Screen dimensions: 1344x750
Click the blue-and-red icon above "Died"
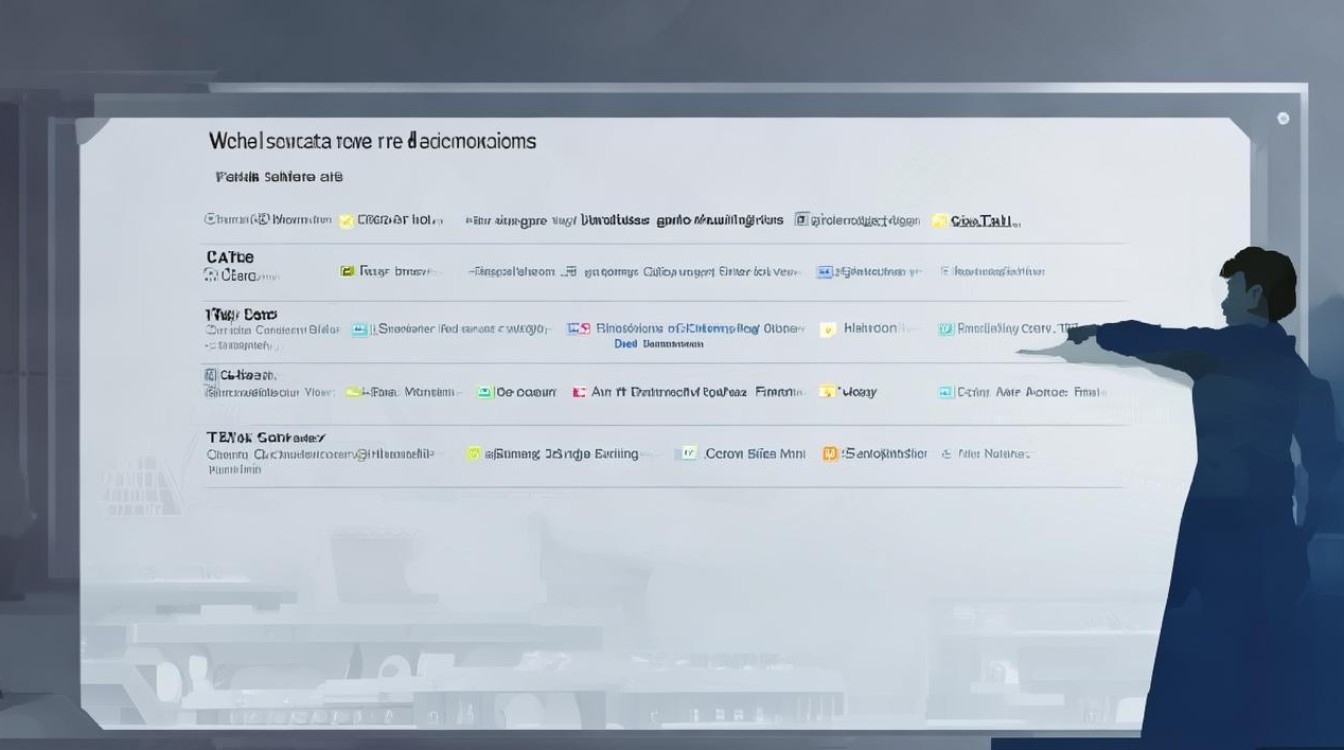pos(577,328)
